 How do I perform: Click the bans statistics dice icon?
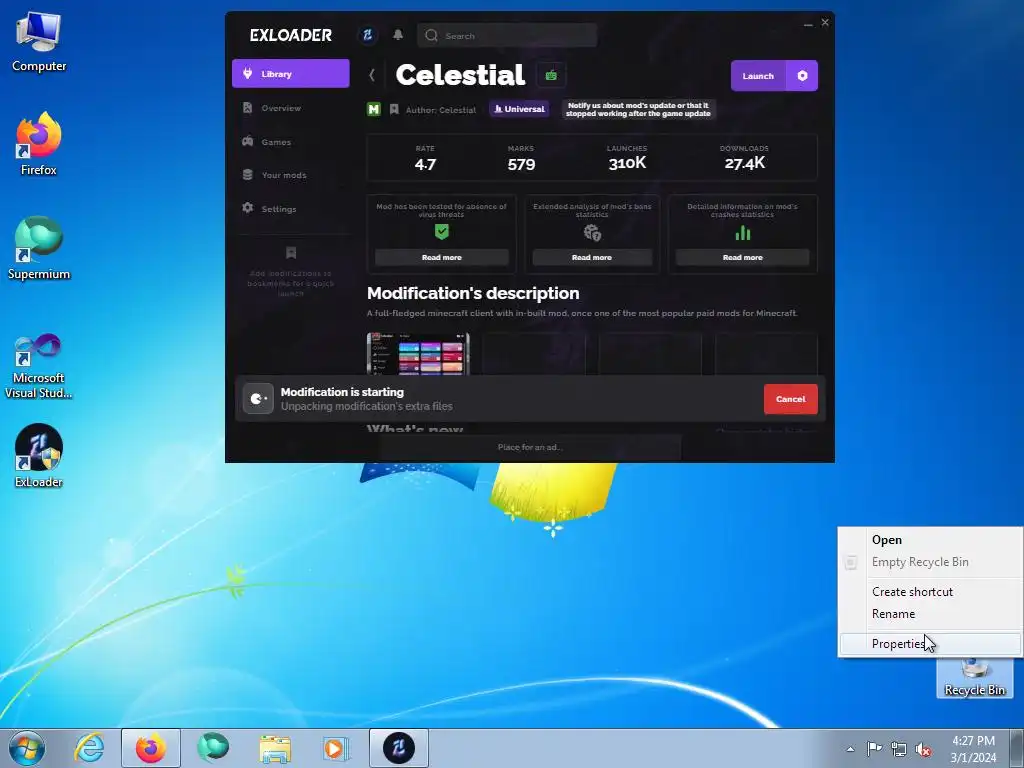pos(592,232)
